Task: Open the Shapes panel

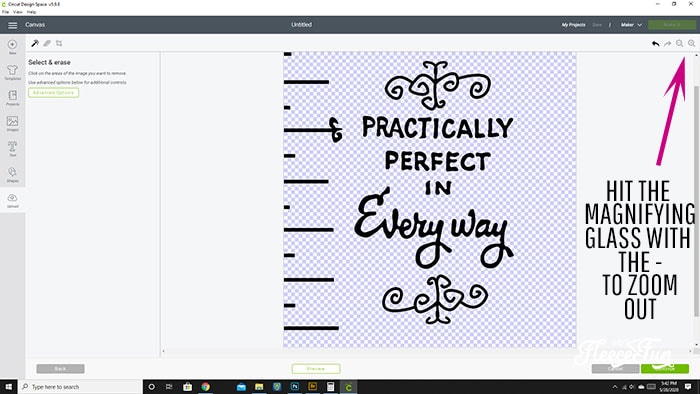Action: pos(12,174)
